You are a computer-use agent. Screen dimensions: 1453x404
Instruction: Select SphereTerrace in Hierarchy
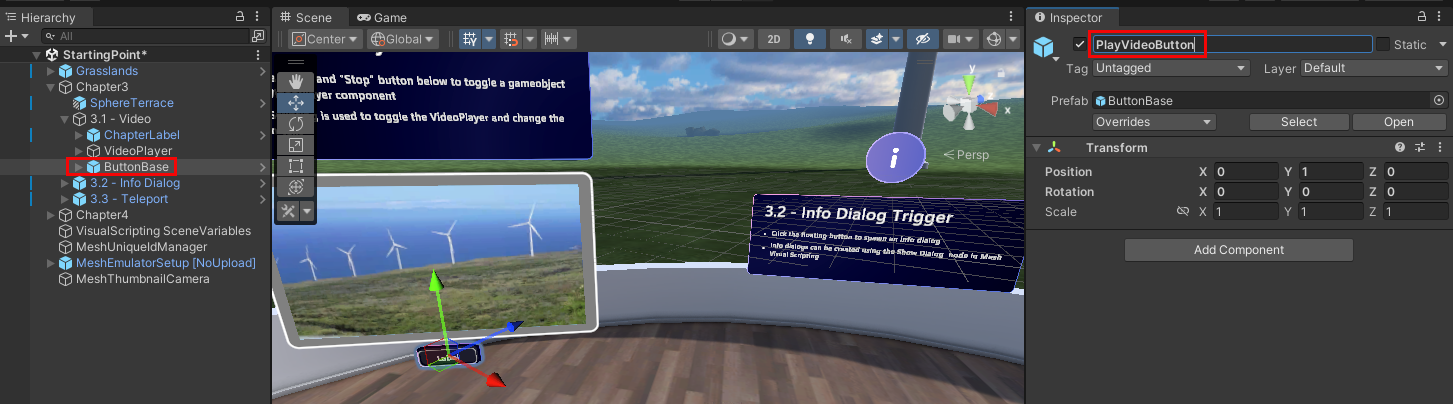pyautogui.click(x=131, y=102)
